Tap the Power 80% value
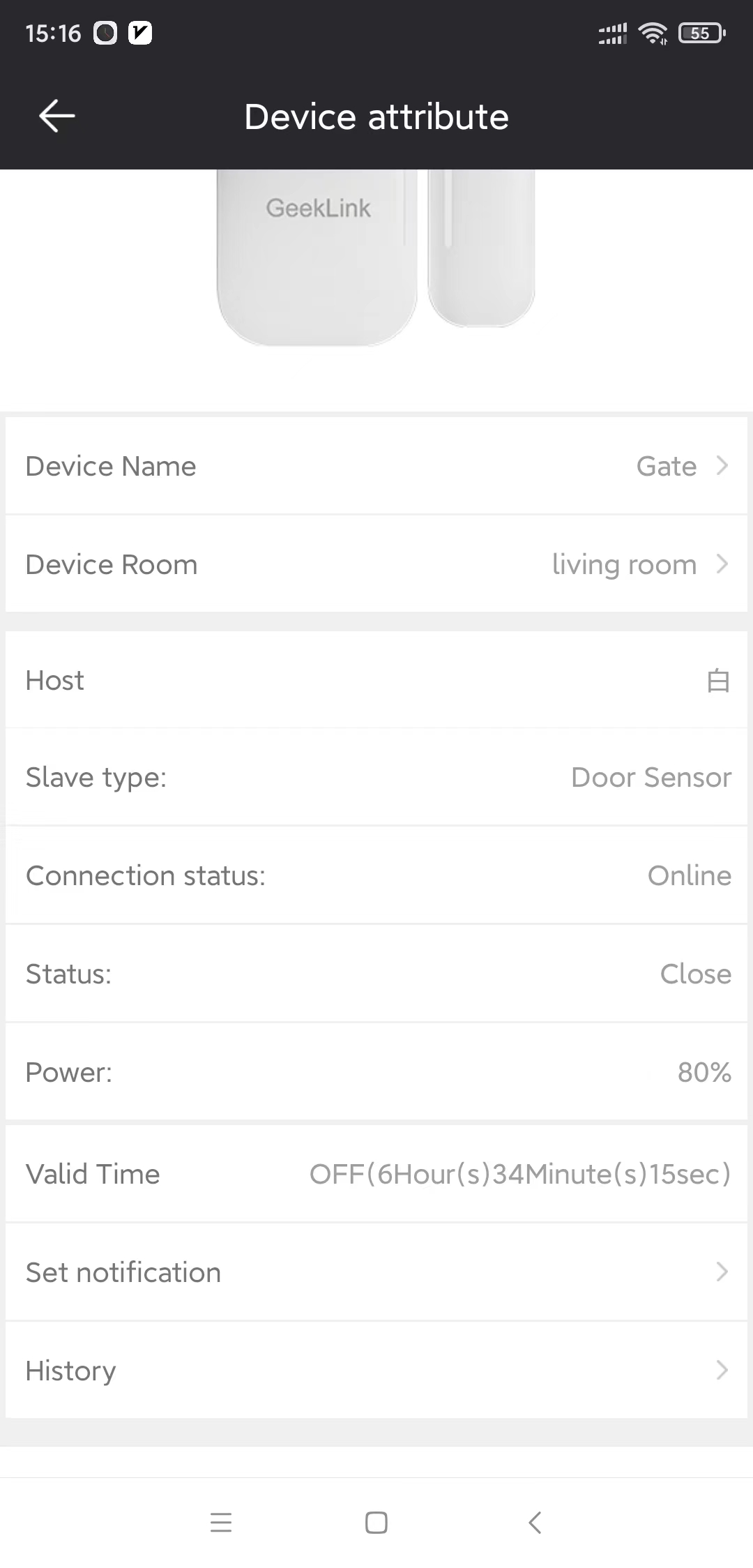Screen dimensions: 753x1568 [704, 1072]
